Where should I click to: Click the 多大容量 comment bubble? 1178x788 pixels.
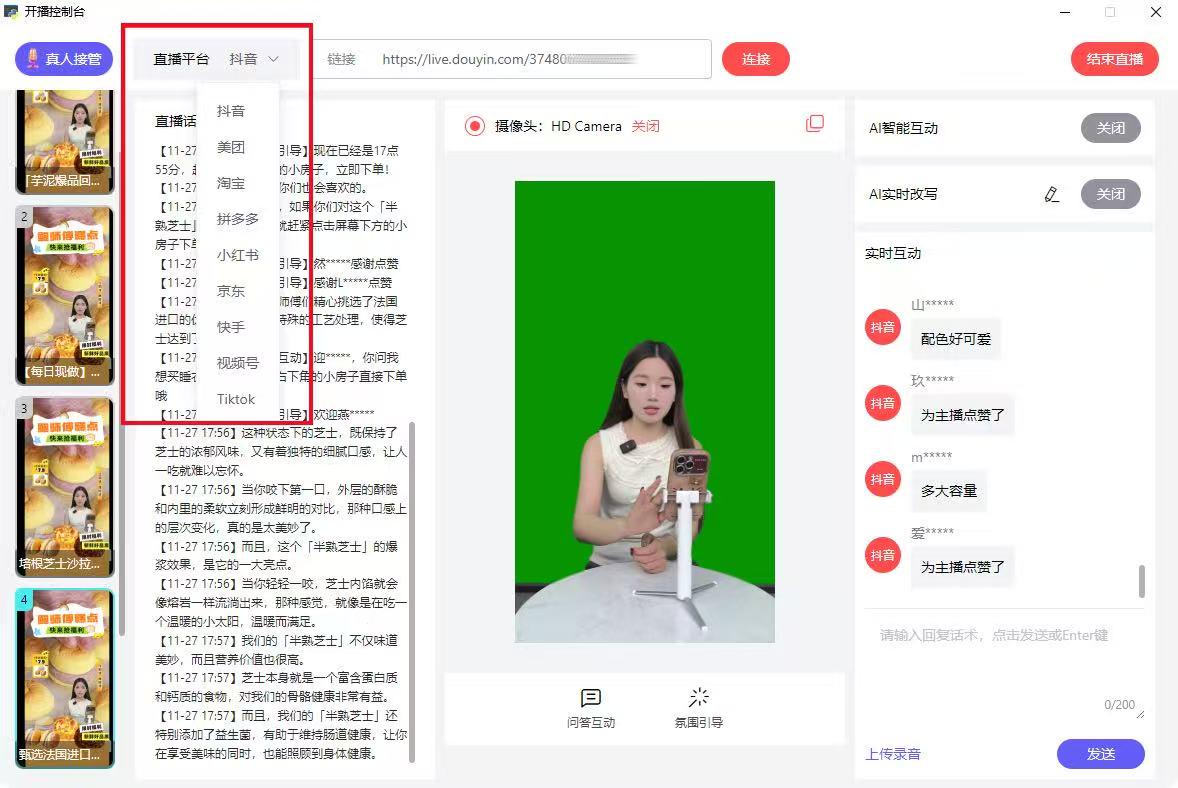tap(949, 491)
